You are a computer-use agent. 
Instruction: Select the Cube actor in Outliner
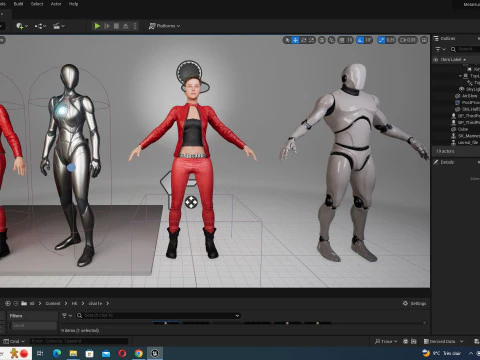point(463,129)
